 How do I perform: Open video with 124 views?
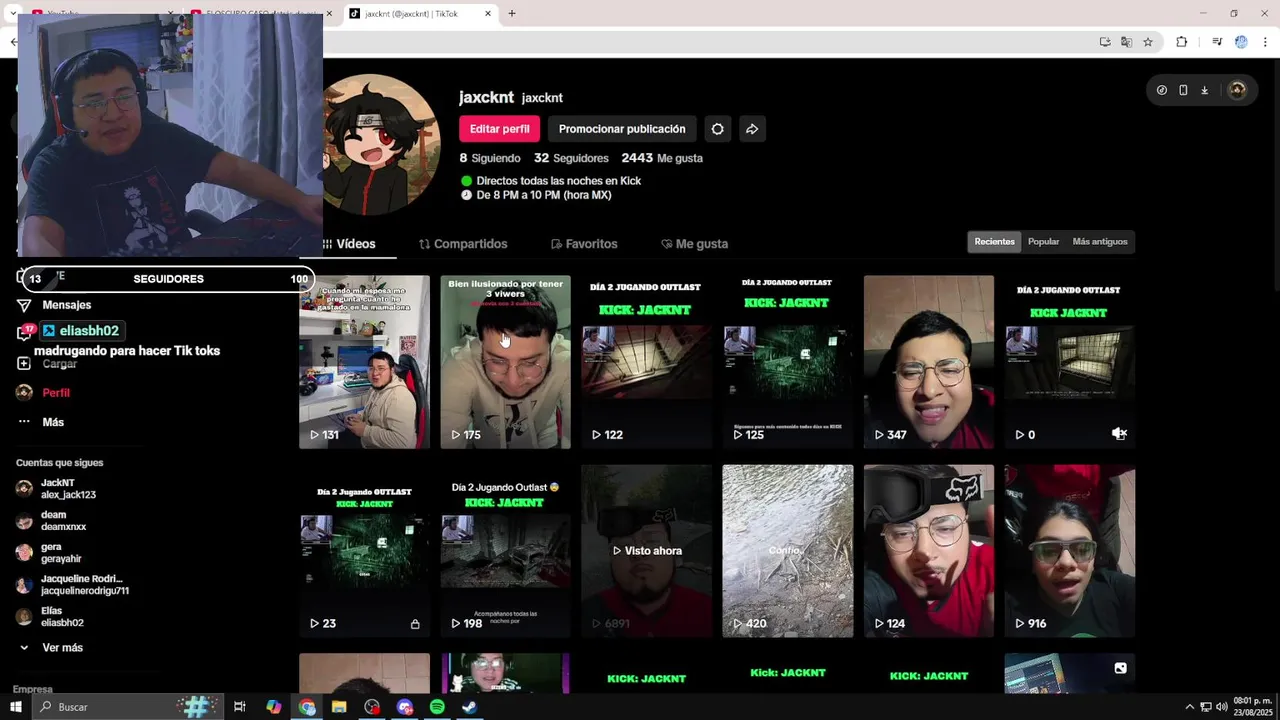point(928,551)
